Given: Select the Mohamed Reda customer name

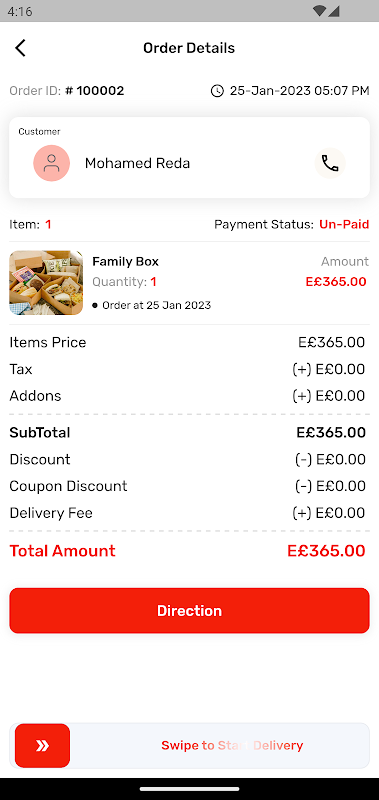Looking at the screenshot, I should point(137,163).
